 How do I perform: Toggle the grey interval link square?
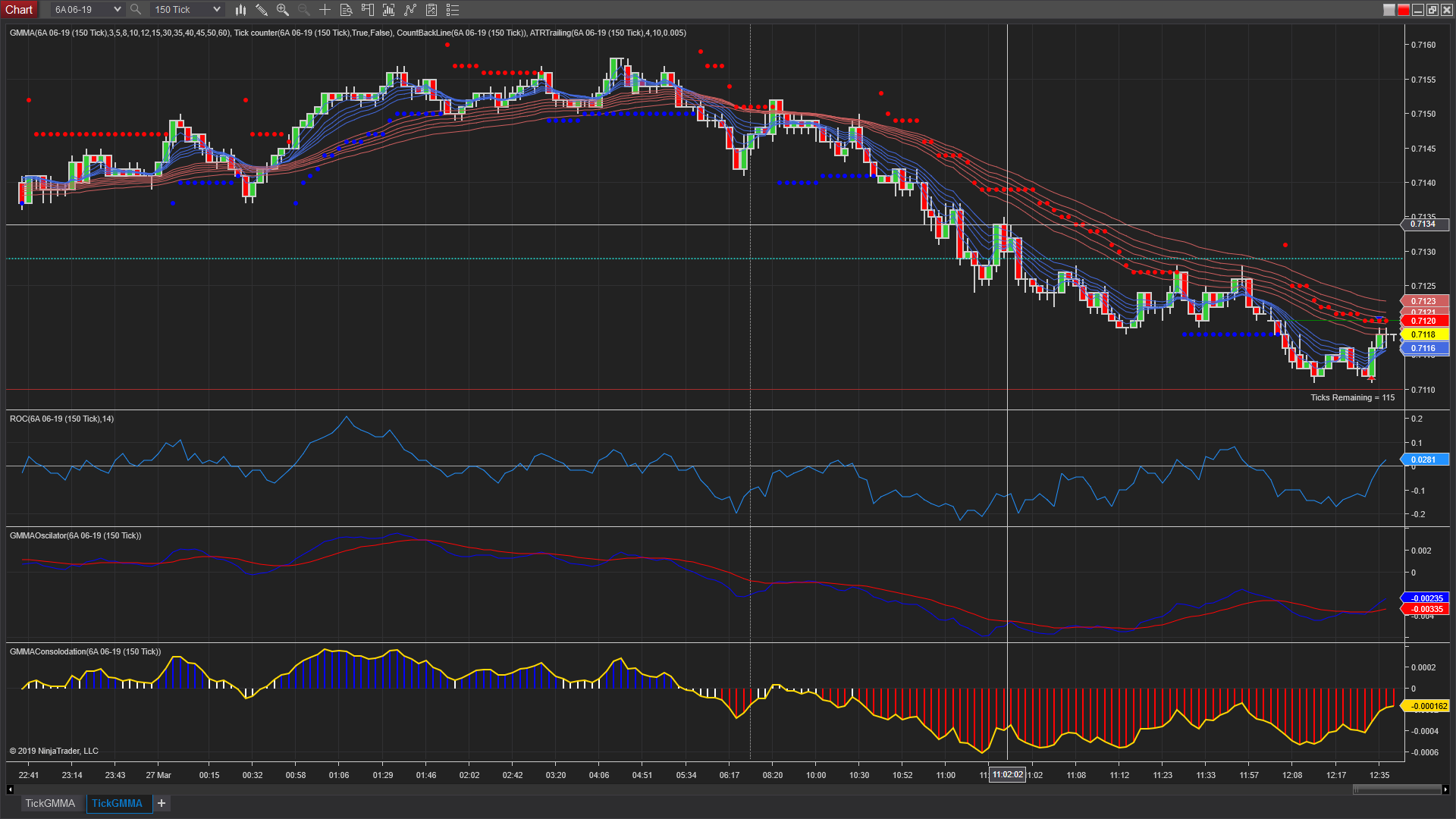click(x=1389, y=10)
